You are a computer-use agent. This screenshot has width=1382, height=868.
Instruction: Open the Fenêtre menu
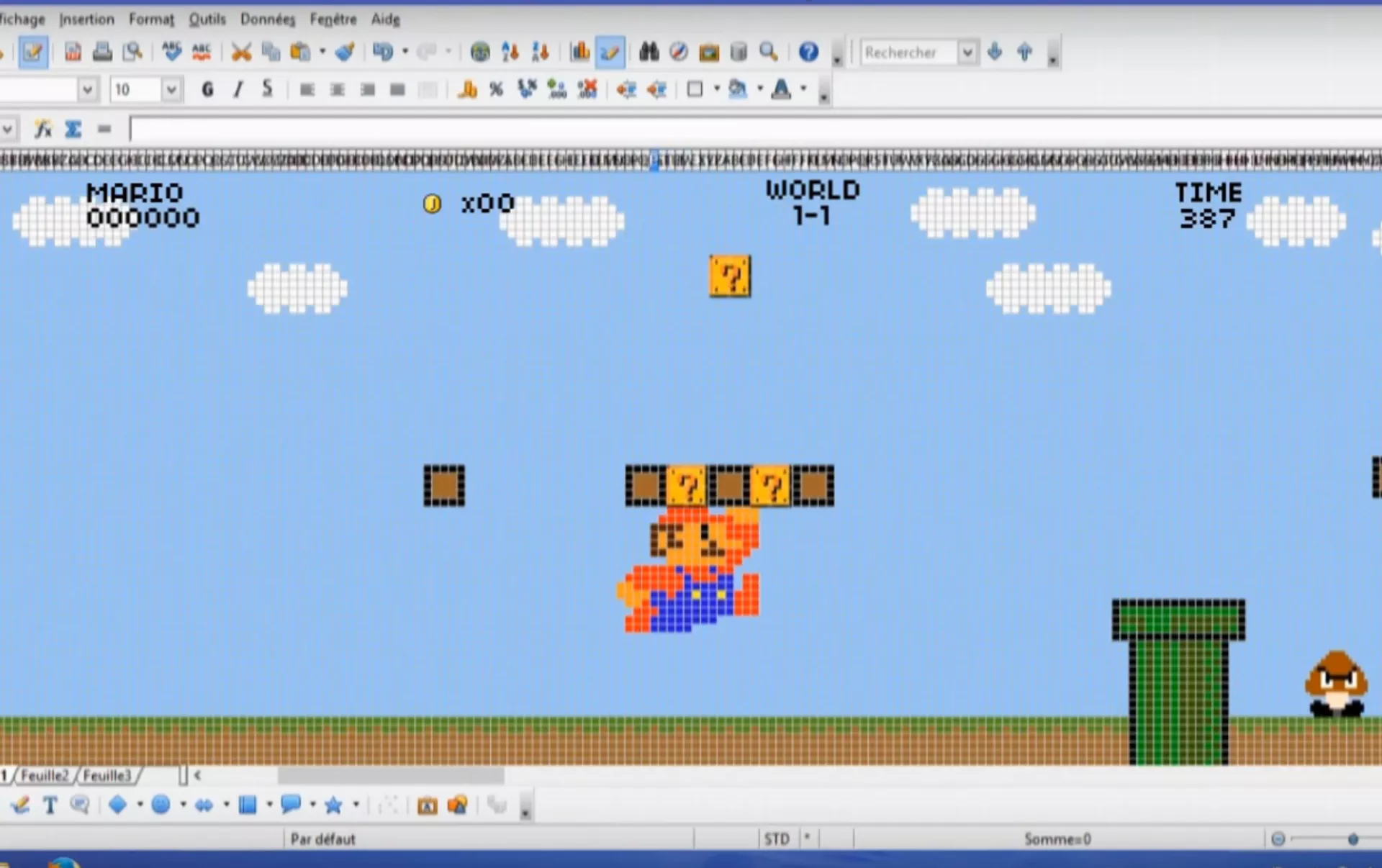[333, 19]
